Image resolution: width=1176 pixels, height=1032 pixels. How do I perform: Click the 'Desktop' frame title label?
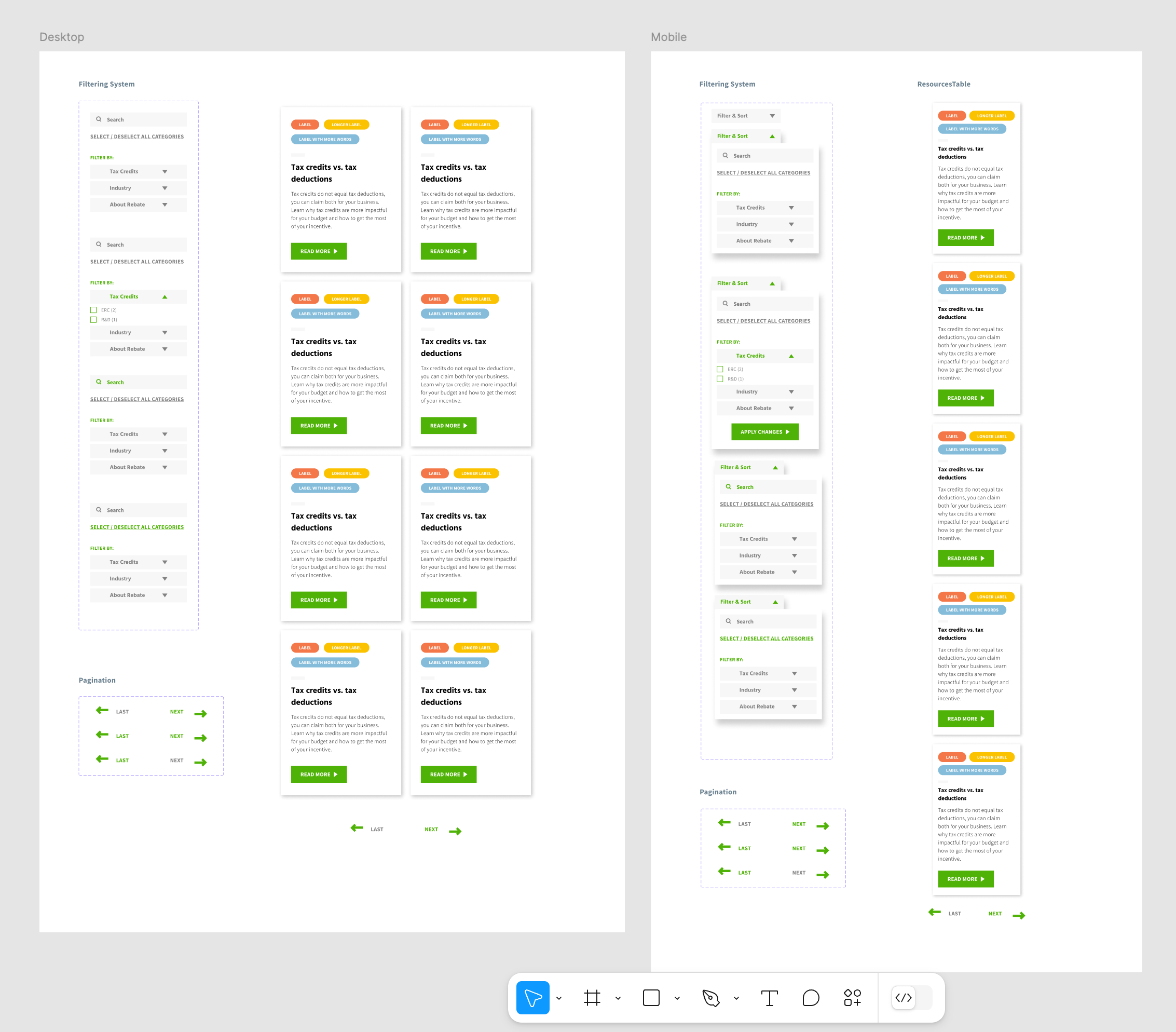(x=62, y=37)
